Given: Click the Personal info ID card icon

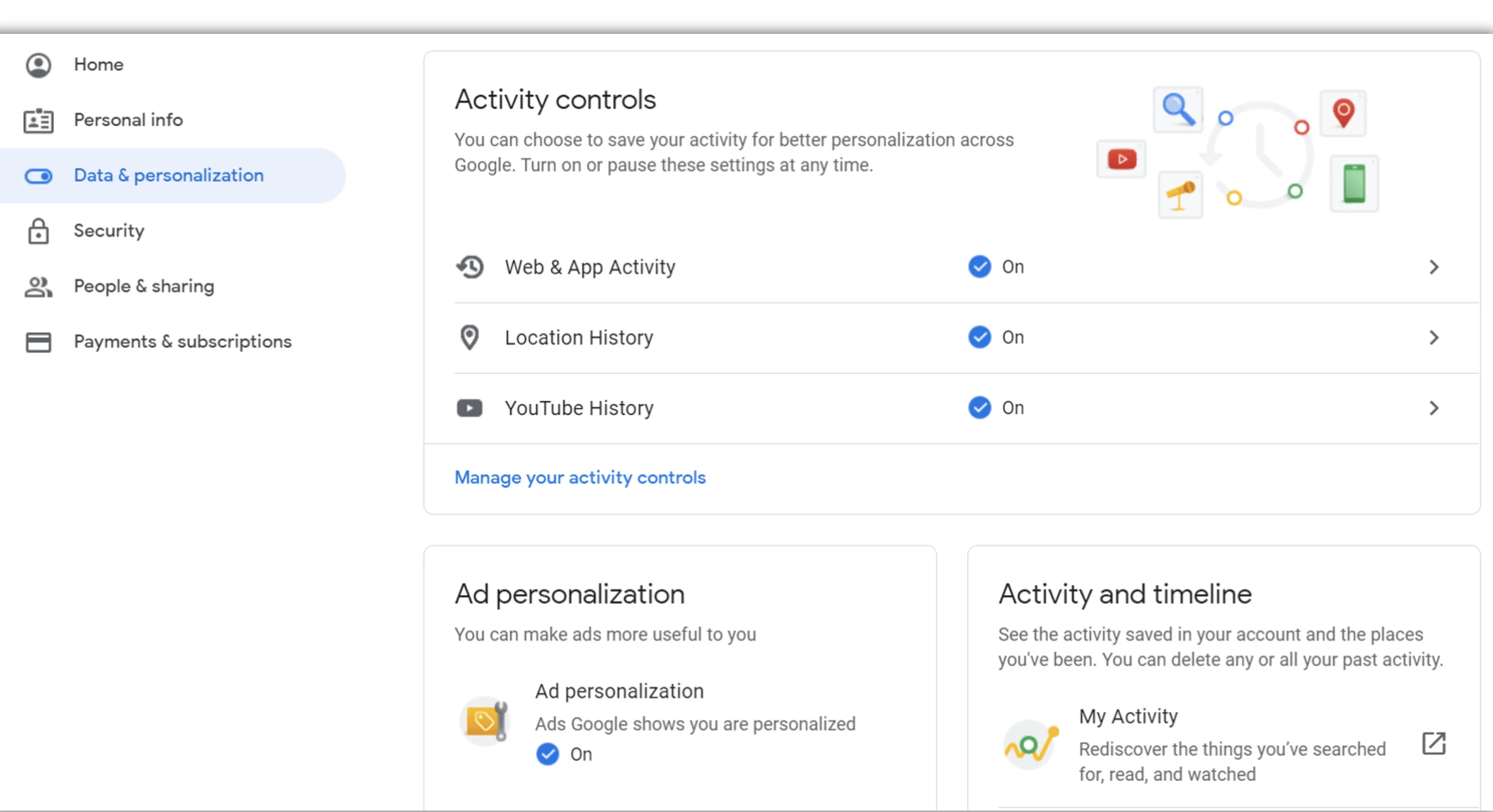Looking at the screenshot, I should [x=38, y=120].
